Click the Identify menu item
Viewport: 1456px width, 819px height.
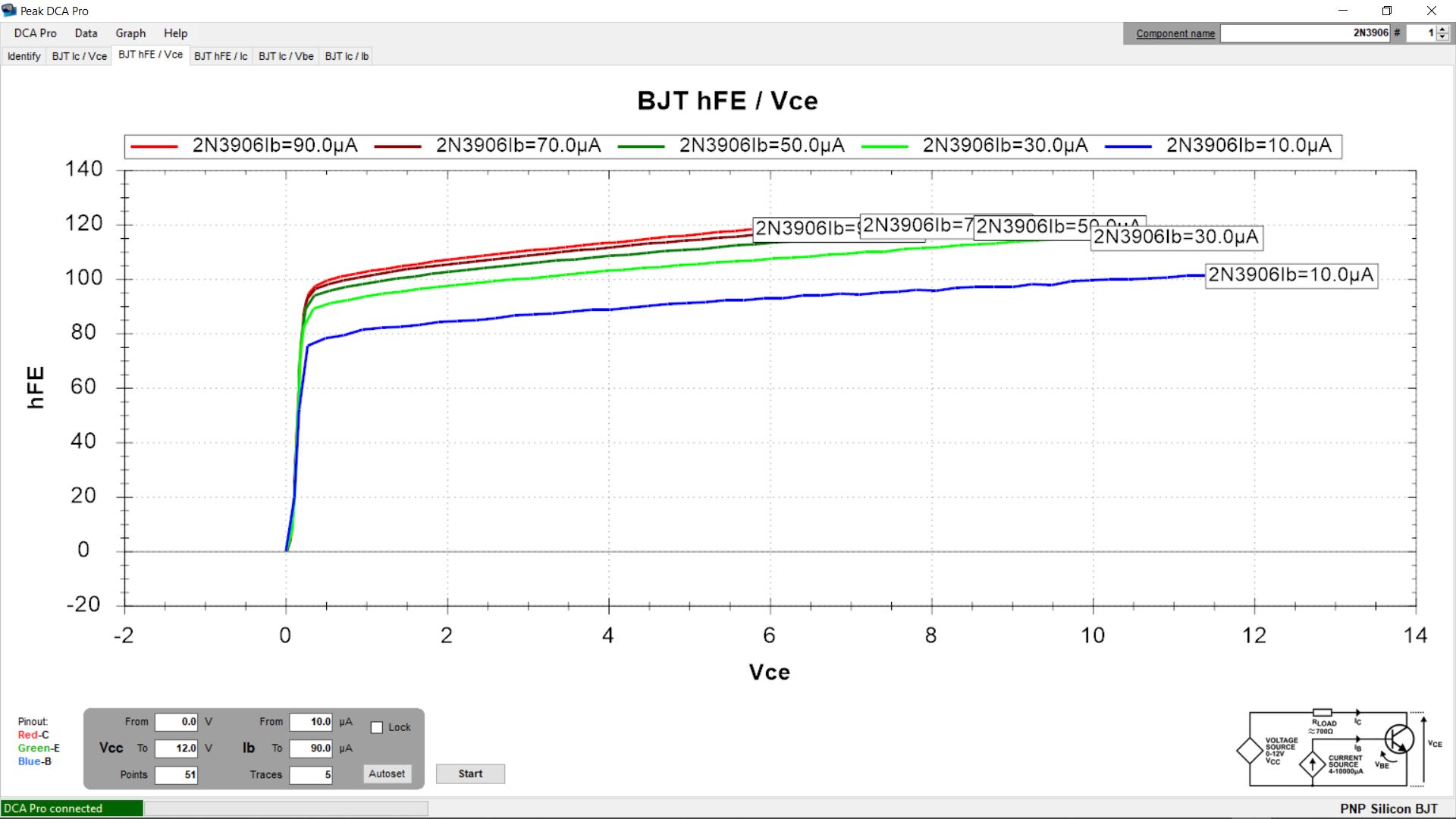click(x=24, y=55)
